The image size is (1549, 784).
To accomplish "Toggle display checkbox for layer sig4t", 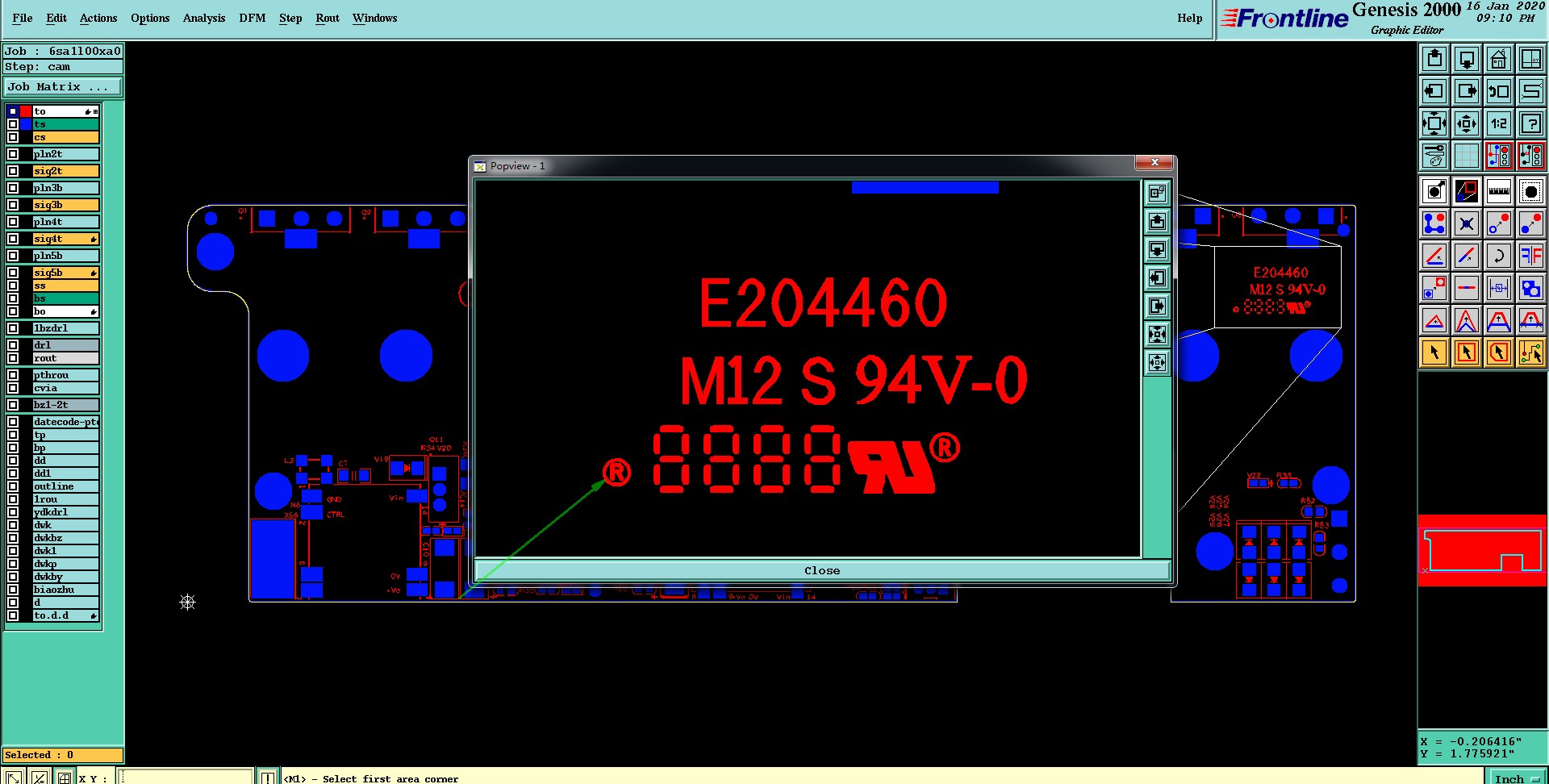I will tap(13, 239).
